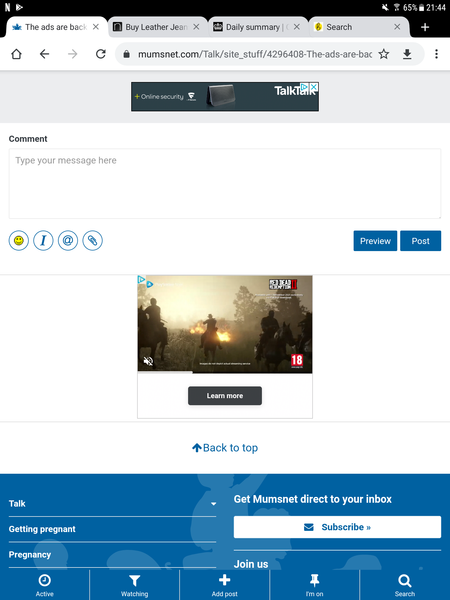Open Watching filter in bottom bar

pyautogui.click(x=134, y=585)
